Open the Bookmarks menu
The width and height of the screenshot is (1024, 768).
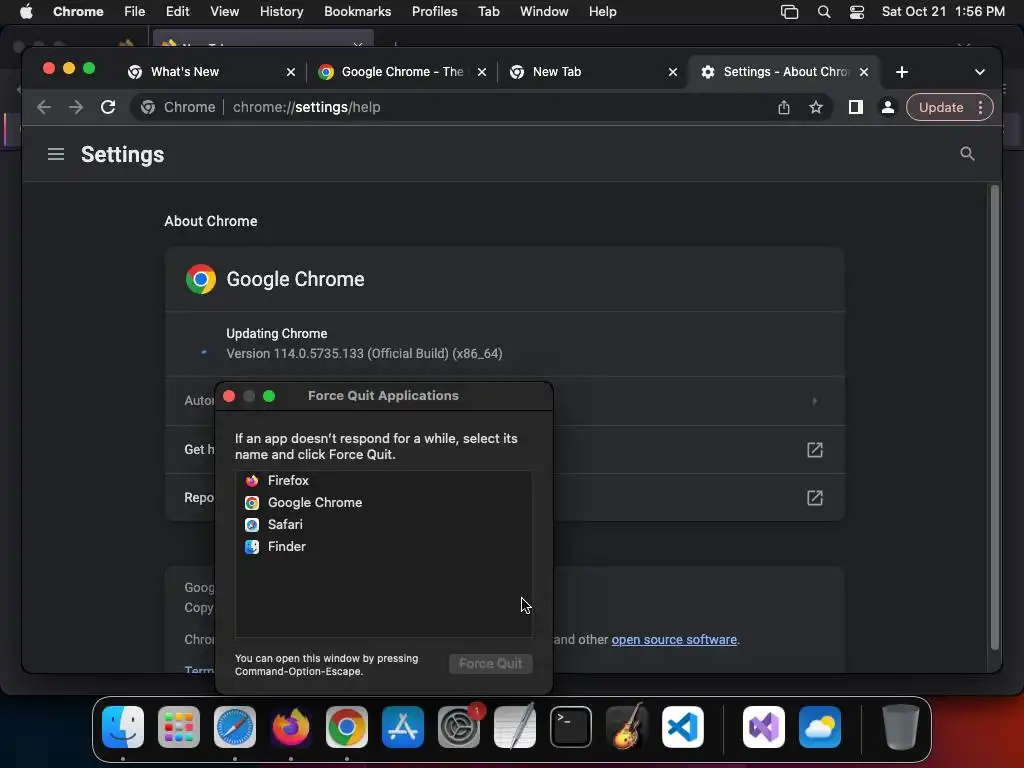(357, 12)
